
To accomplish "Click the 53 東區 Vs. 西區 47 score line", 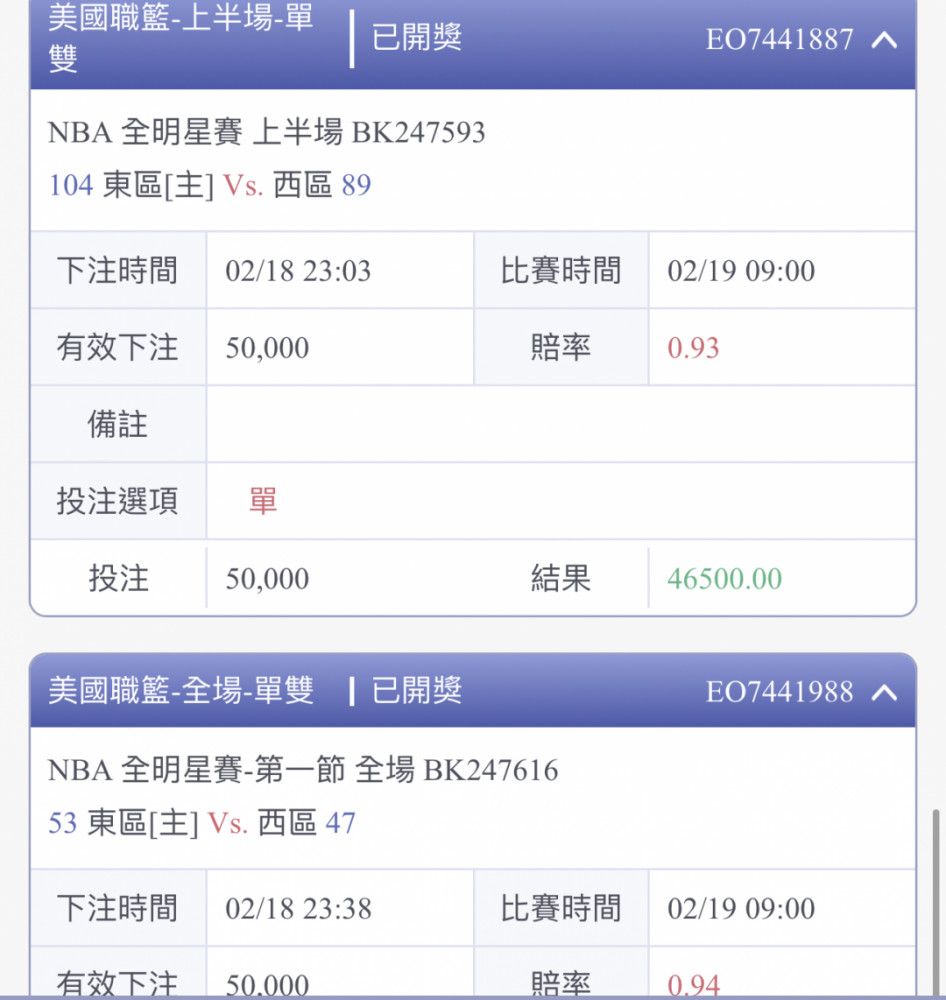I will point(202,823).
